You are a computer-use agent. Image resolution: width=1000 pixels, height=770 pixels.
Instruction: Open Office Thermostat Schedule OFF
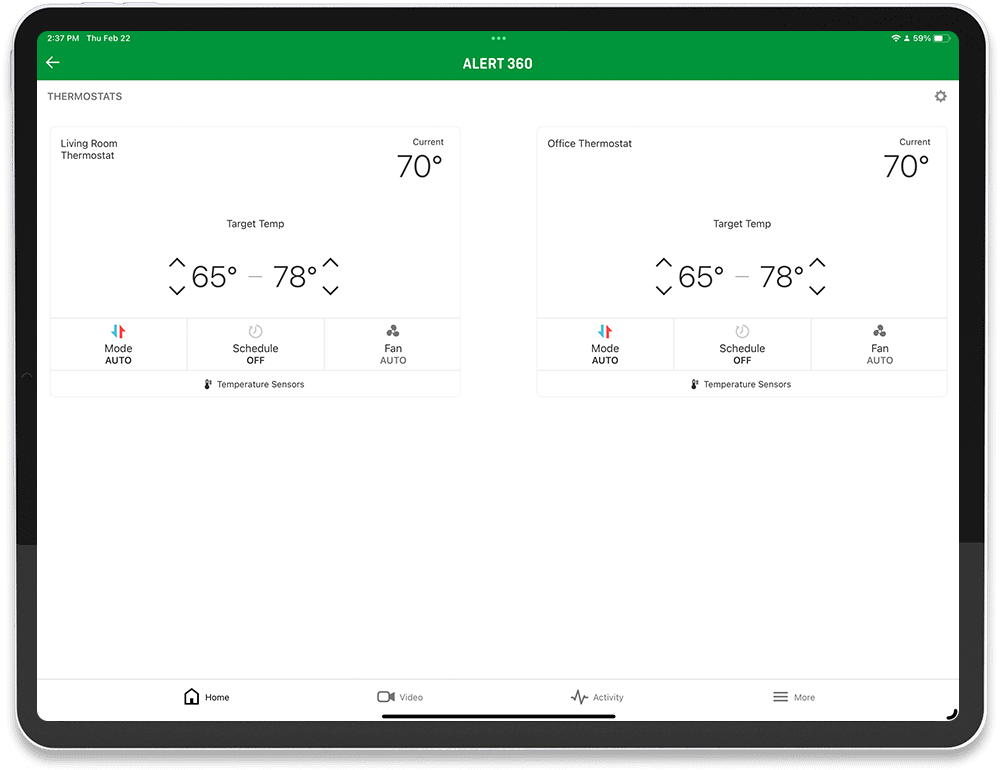coord(742,344)
